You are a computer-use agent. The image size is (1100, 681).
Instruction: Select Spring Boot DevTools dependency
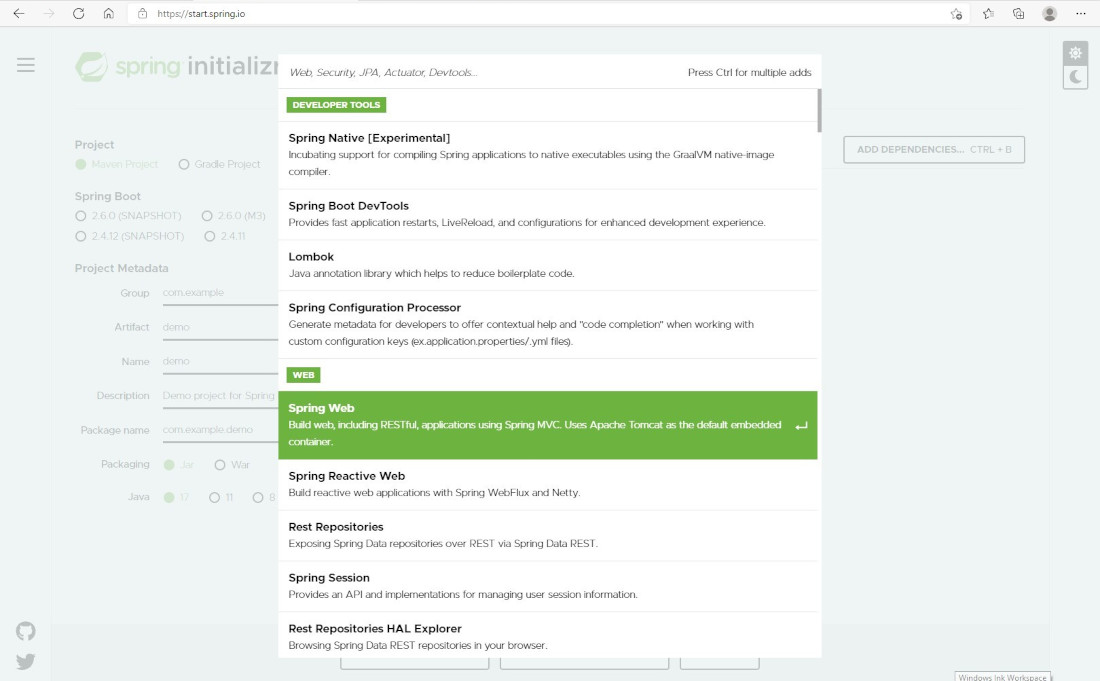pos(547,214)
